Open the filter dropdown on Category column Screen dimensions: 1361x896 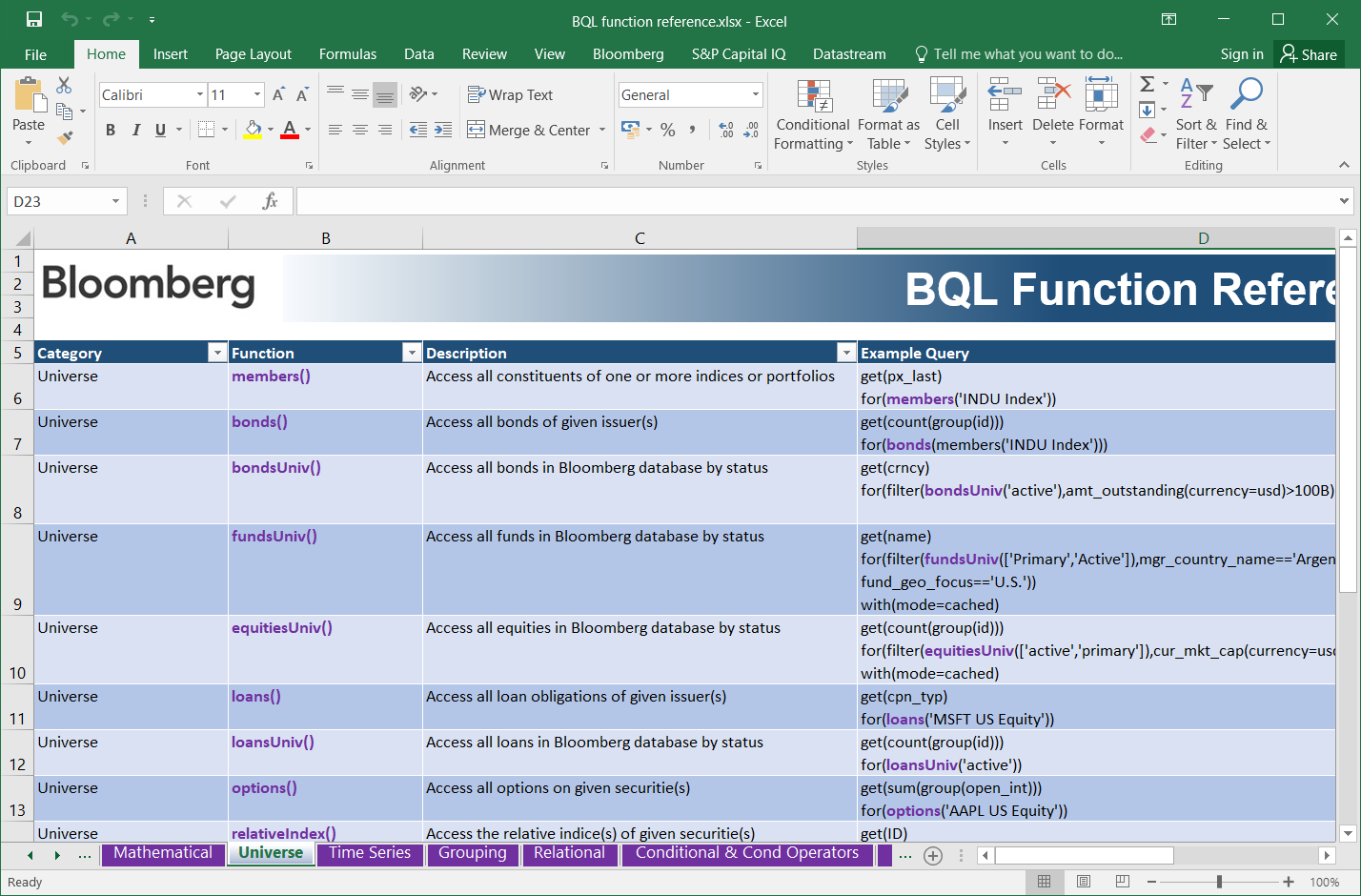216,352
